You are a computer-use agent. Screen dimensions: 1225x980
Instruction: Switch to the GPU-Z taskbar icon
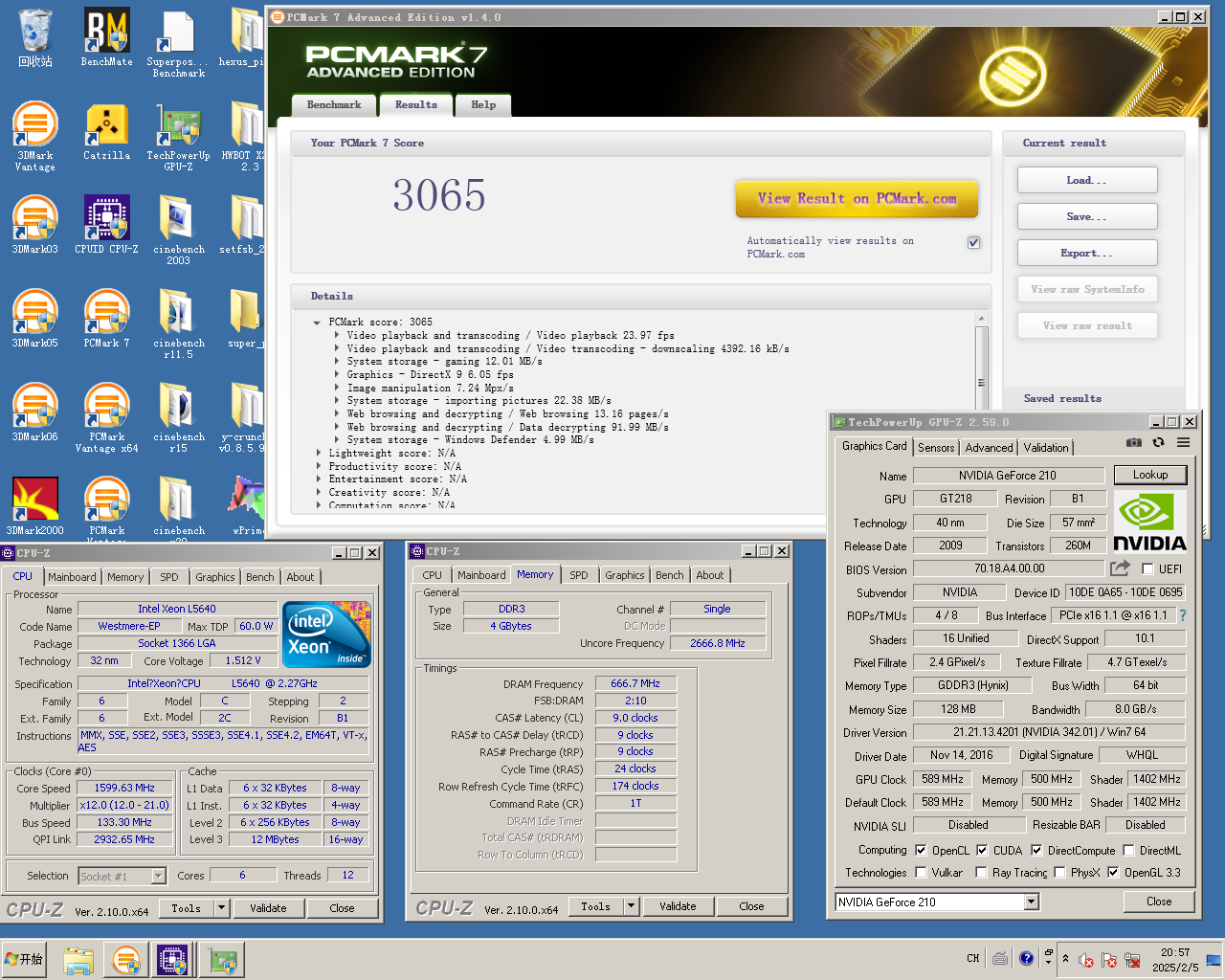[x=223, y=960]
